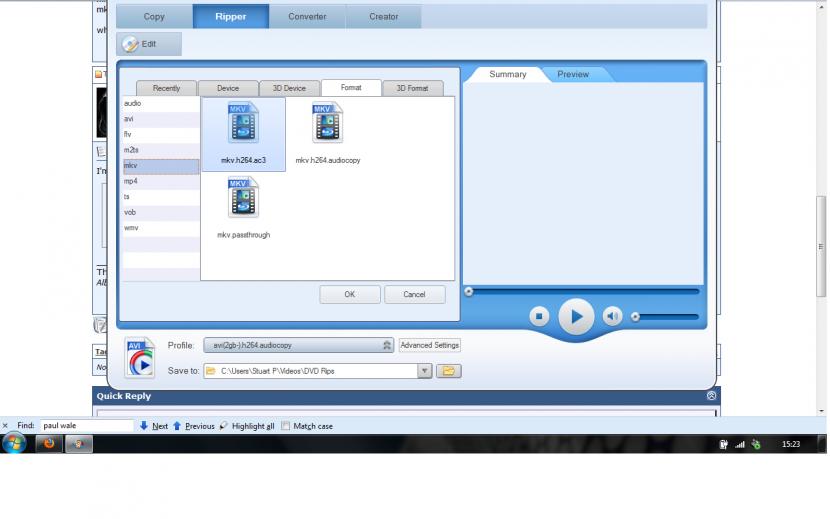830x519 pixels.
Task: Expand the Save to path dropdown
Action: tap(424, 371)
